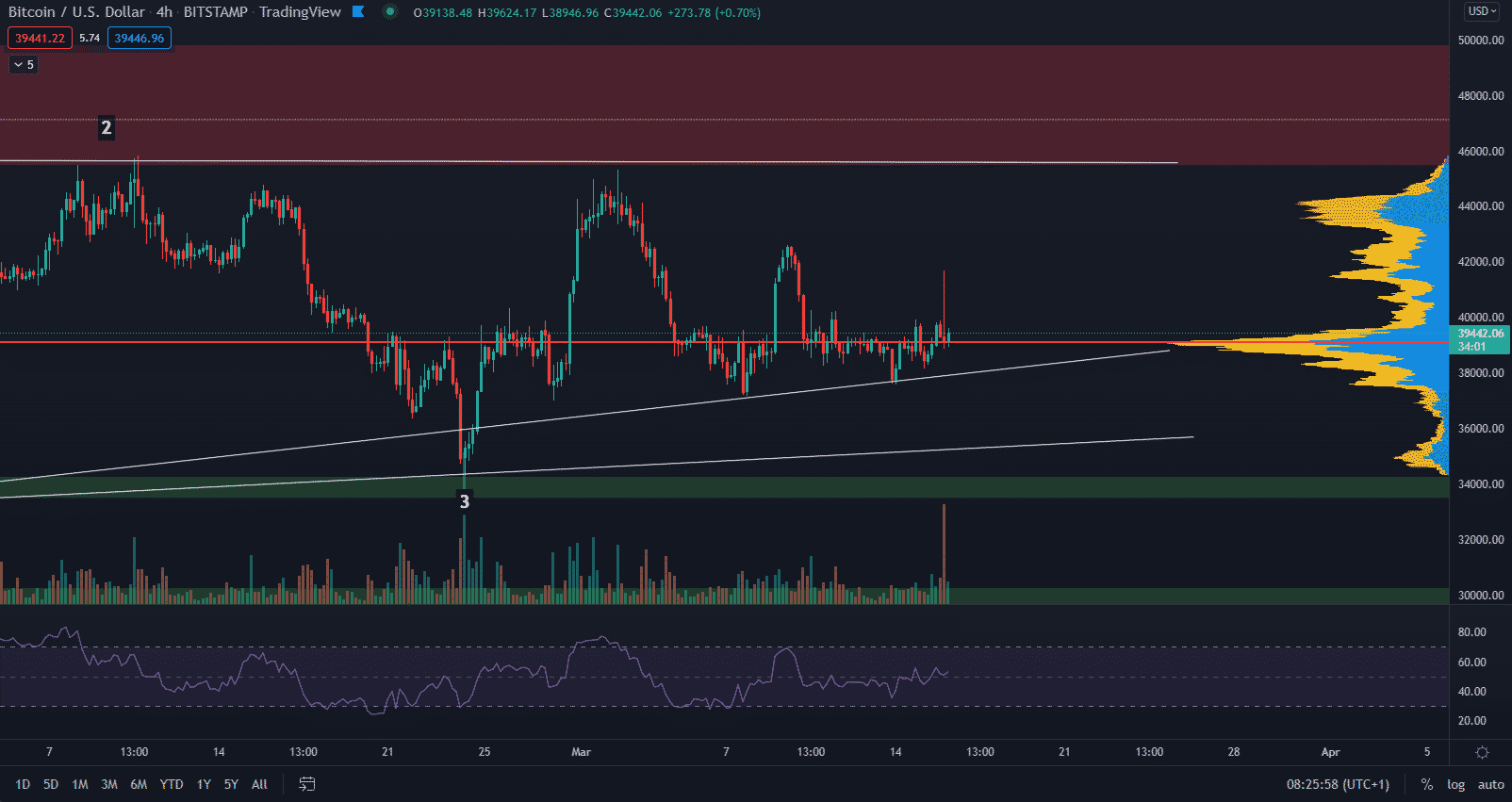The image size is (1512, 802).
Task: Click the wave label 3 marker
Action: tap(464, 501)
